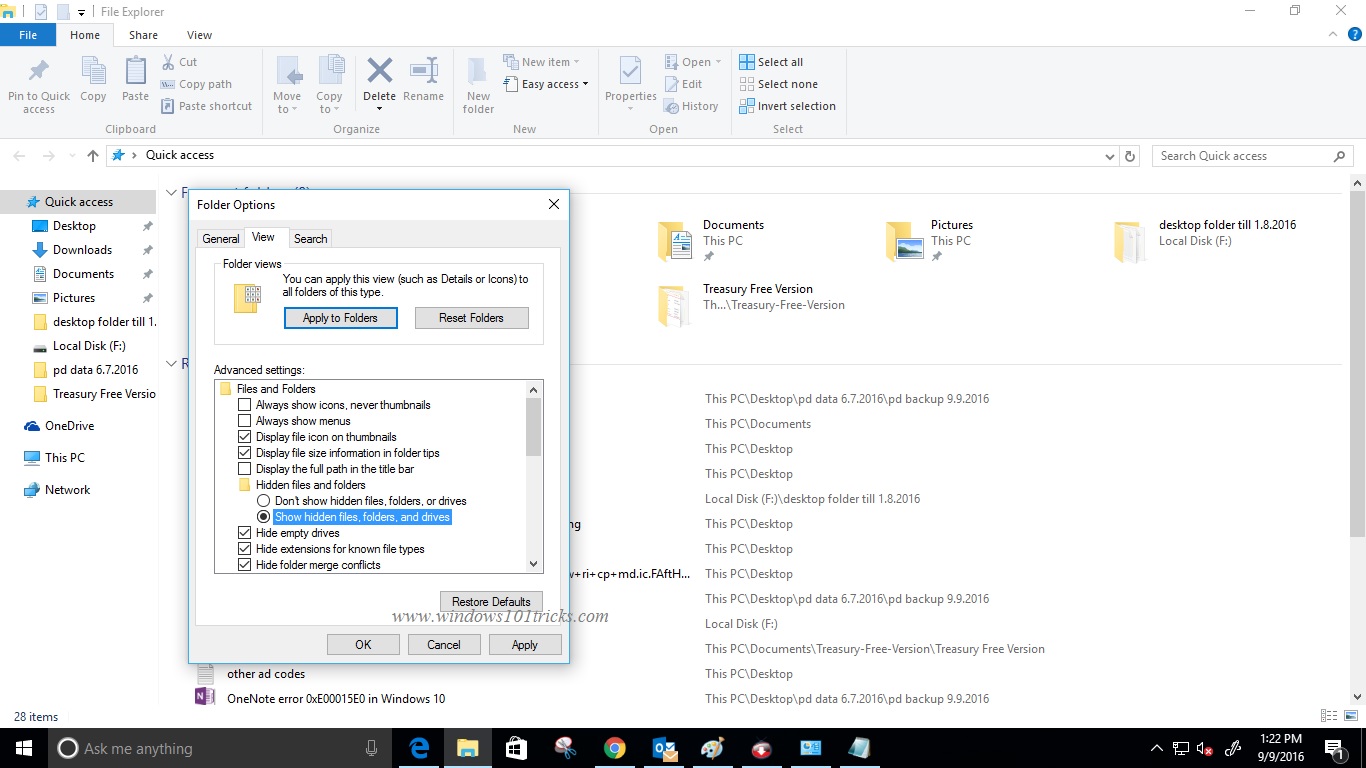Uncheck Hide empty drives
1366x768 pixels.
tap(245, 533)
